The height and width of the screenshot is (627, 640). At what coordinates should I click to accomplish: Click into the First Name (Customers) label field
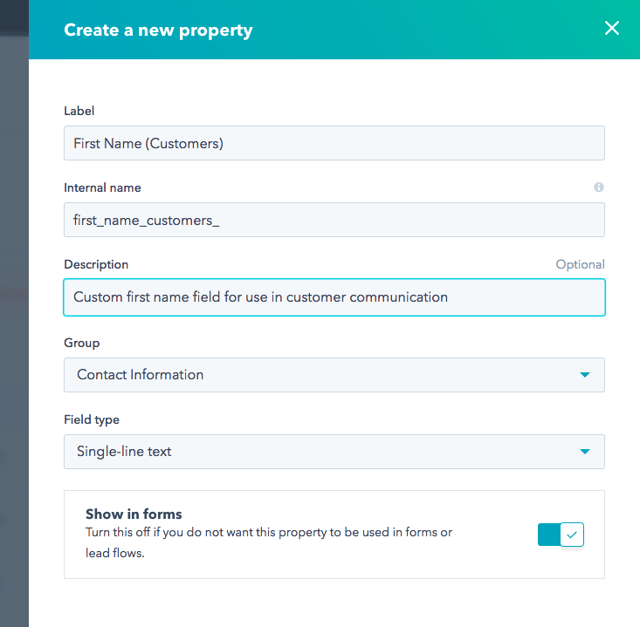[x=334, y=143]
